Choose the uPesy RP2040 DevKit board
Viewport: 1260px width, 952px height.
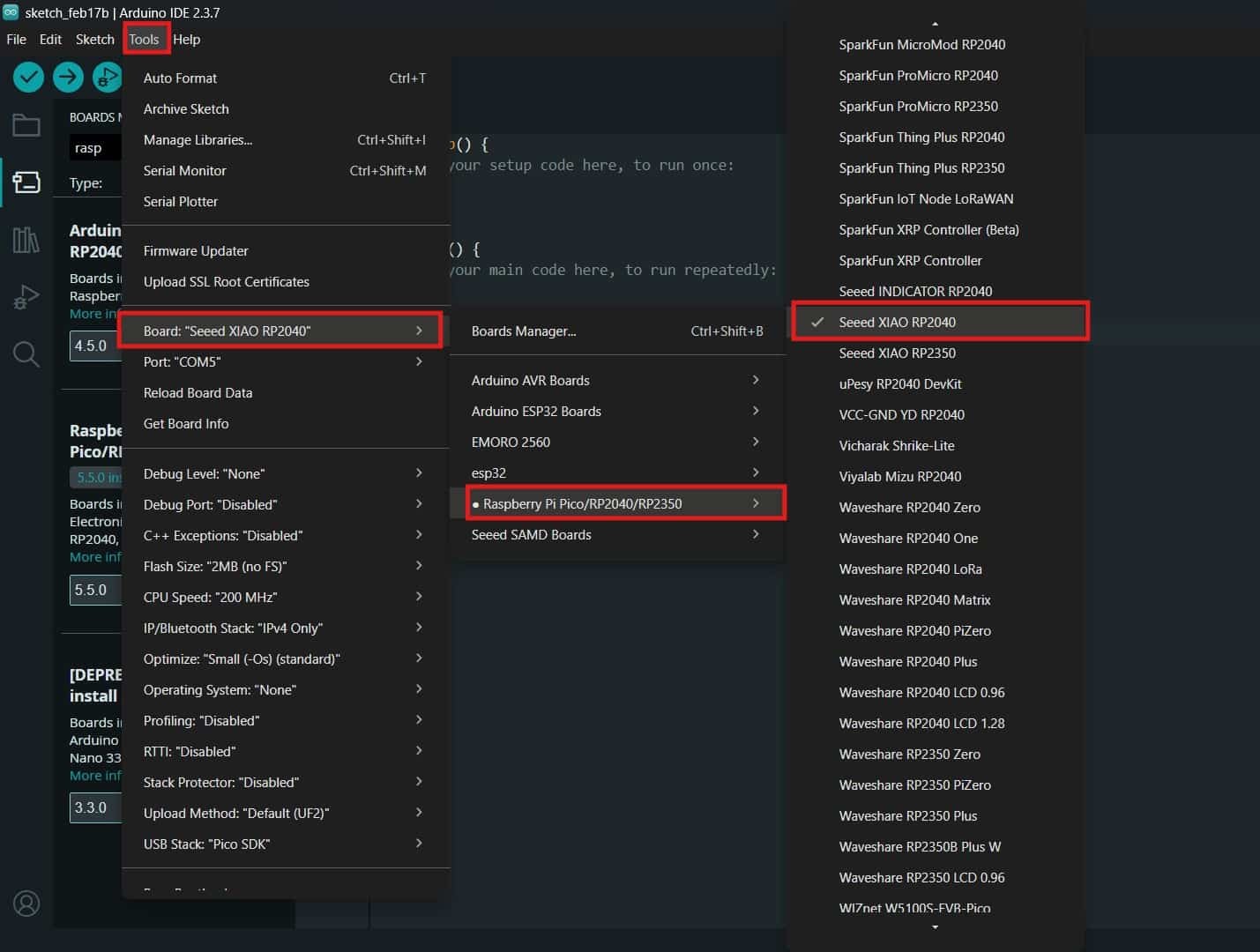point(935,383)
